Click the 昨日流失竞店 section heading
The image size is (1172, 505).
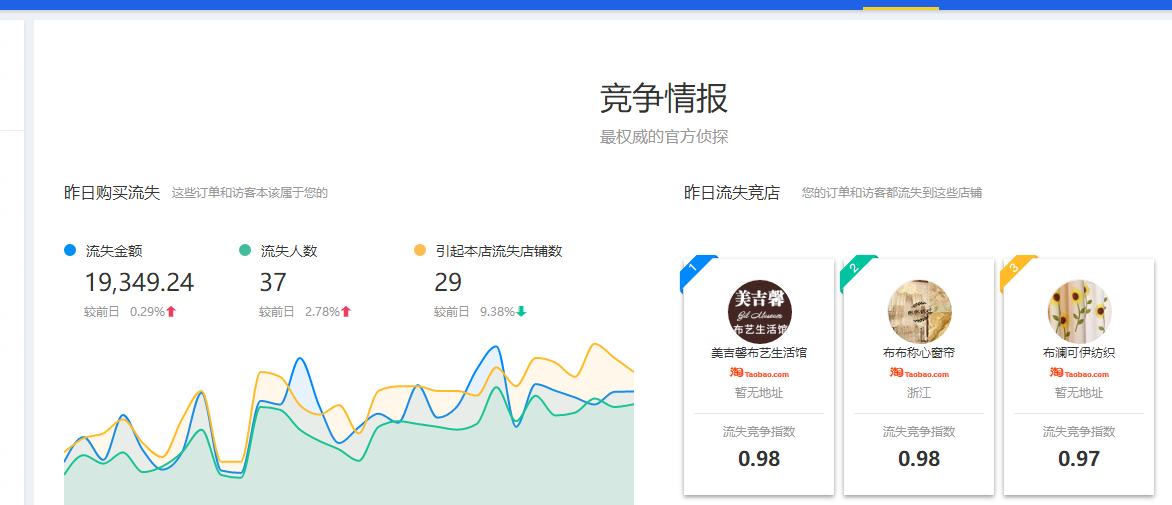click(731, 193)
